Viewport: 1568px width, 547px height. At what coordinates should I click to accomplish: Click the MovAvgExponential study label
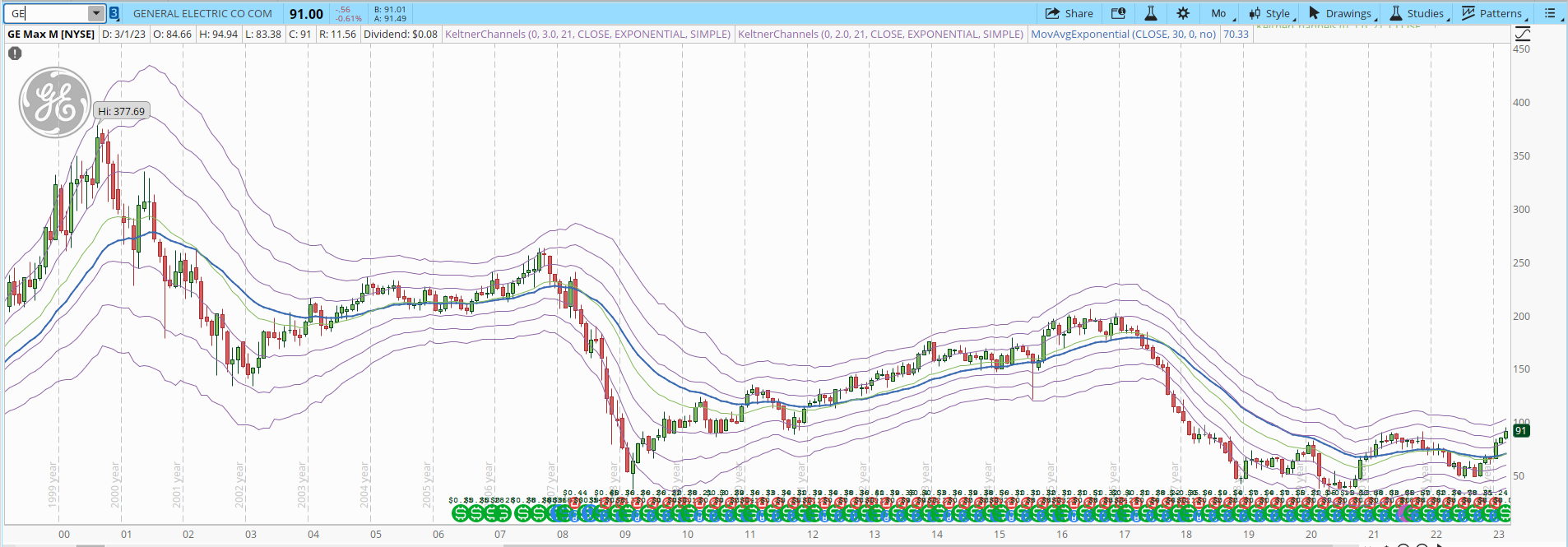[x=1124, y=35]
